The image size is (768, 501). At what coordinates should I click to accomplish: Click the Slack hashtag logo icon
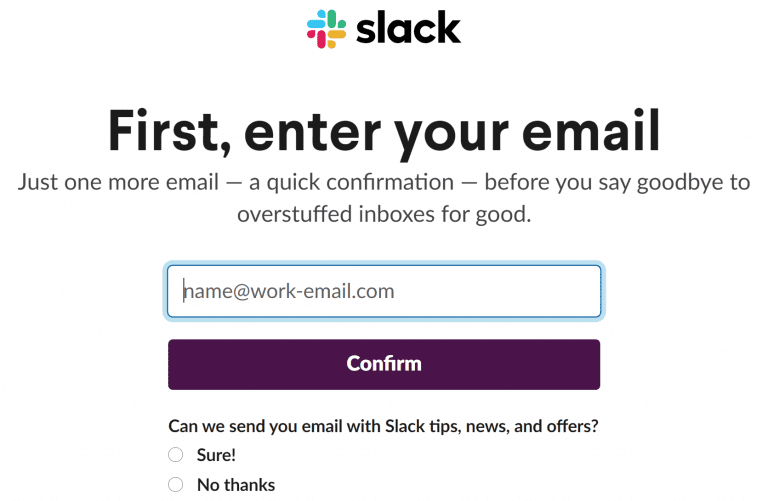click(x=326, y=29)
